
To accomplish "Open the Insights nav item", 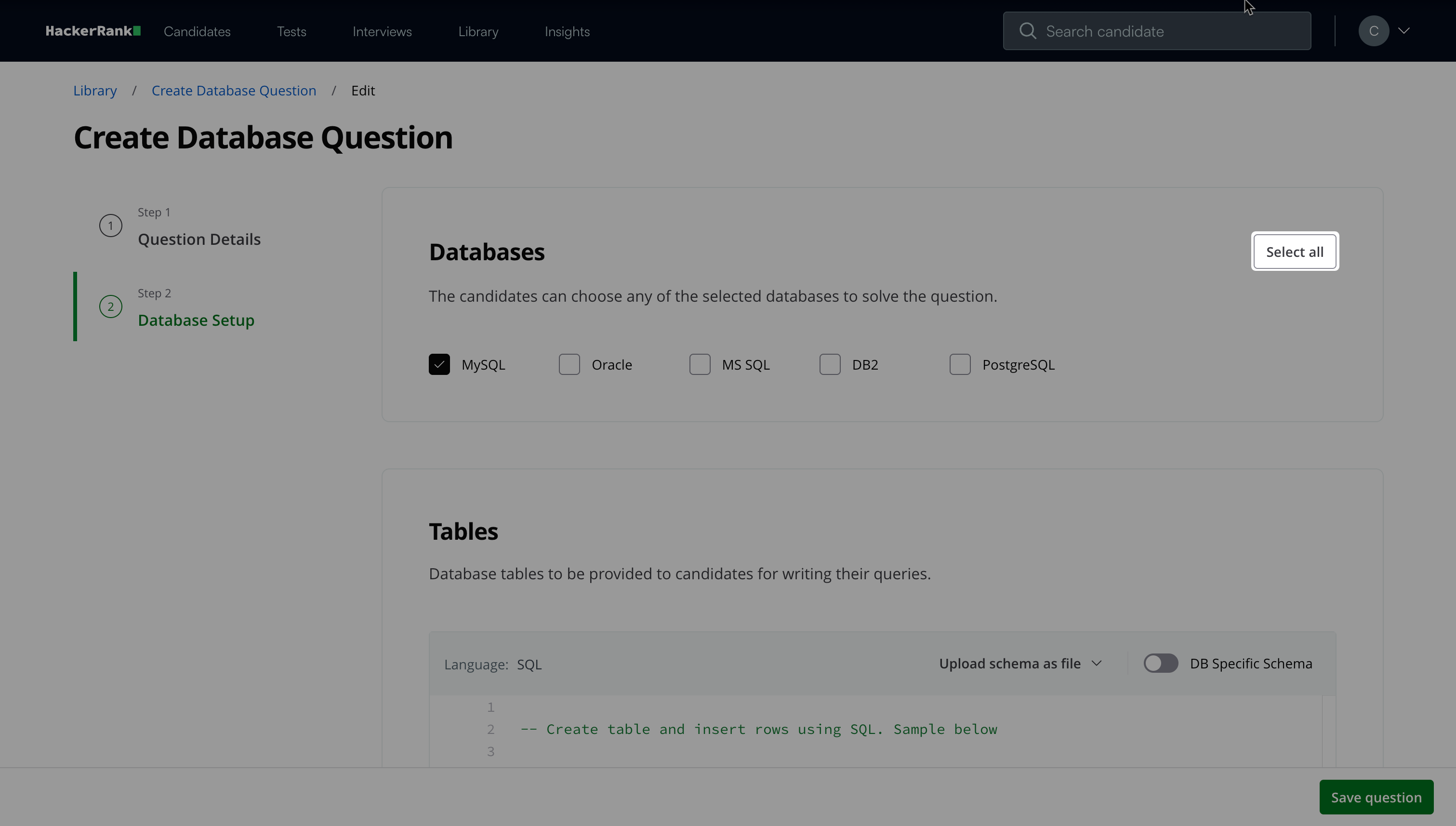I will 567,32.
